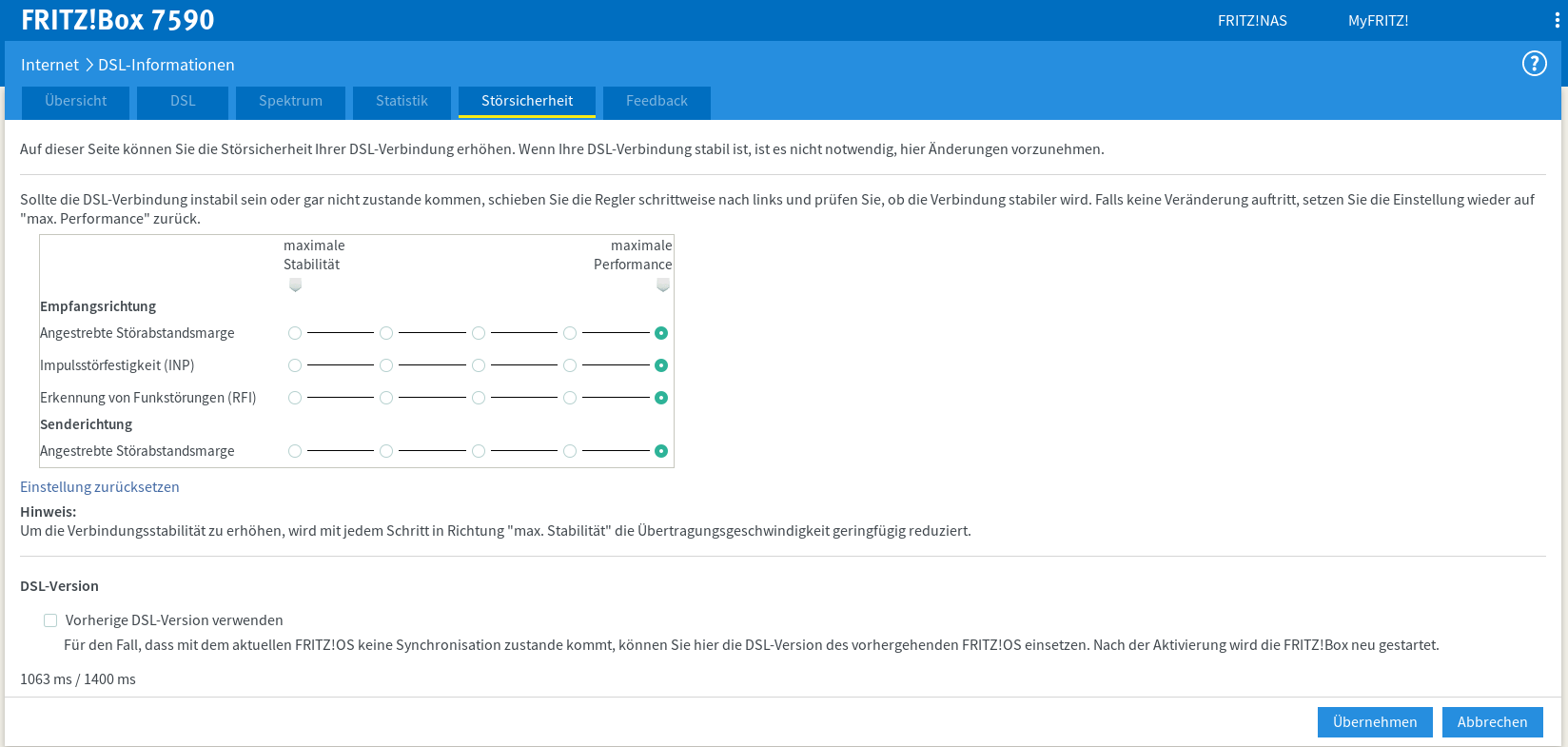Viewport: 1568px width, 747px height.
Task: Open the three-dot overflow menu
Action: [1557, 20]
